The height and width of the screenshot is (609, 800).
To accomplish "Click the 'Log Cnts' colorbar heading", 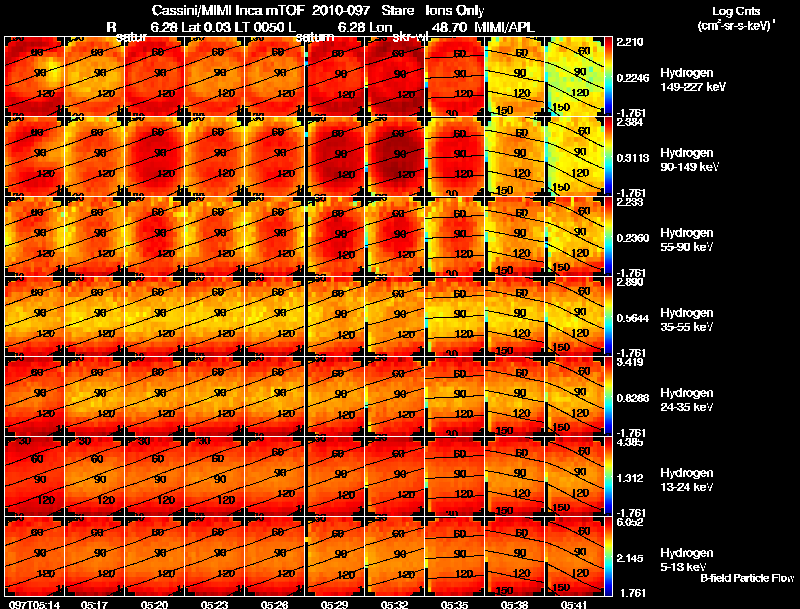I will (x=736, y=11).
